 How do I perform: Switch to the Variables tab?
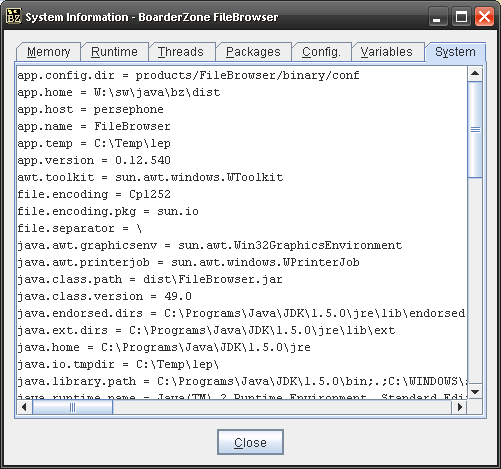387,52
